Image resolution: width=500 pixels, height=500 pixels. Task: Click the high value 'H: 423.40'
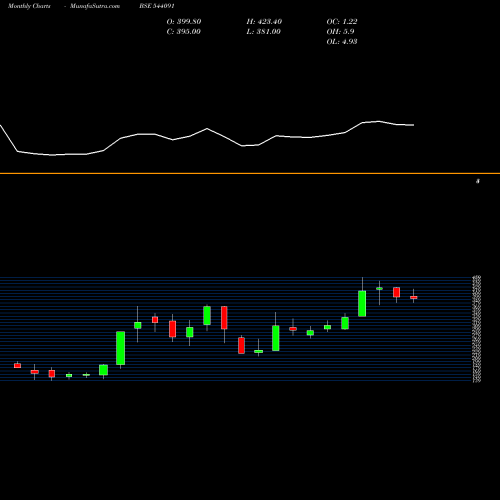coord(264,22)
